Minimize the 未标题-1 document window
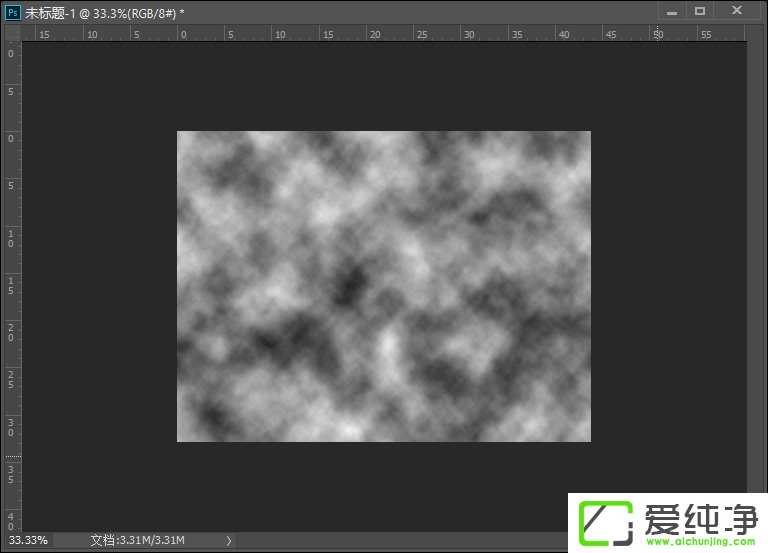This screenshot has width=768, height=553. click(671, 11)
